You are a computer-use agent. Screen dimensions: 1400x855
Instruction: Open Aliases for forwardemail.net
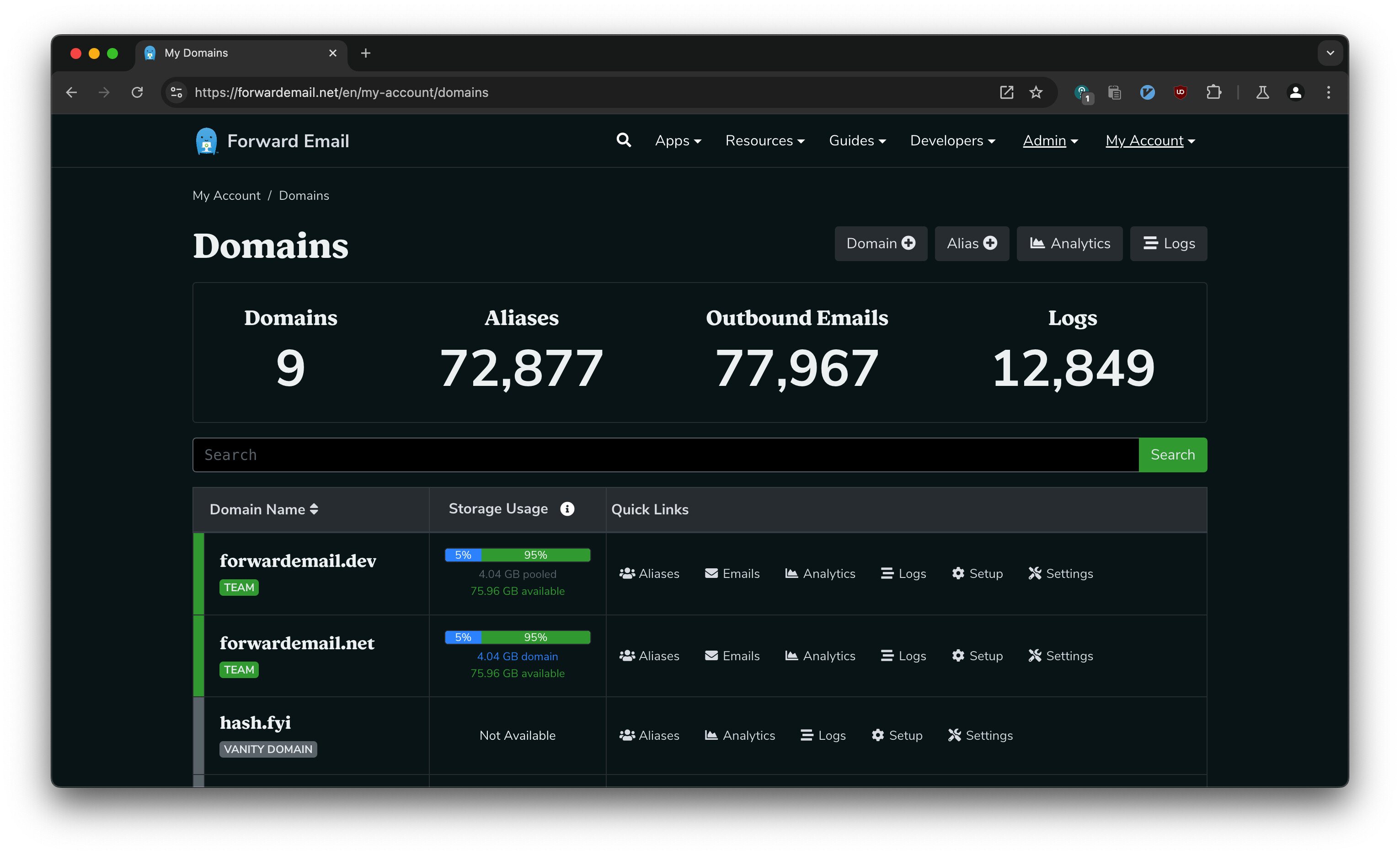[x=649, y=656]
